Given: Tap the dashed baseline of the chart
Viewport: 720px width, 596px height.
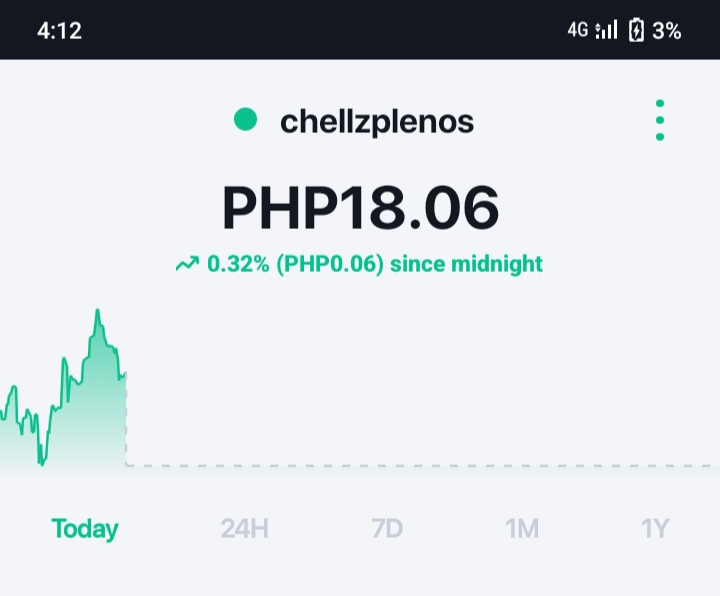Looking at the screenshot, I should [x=422, y=466].
